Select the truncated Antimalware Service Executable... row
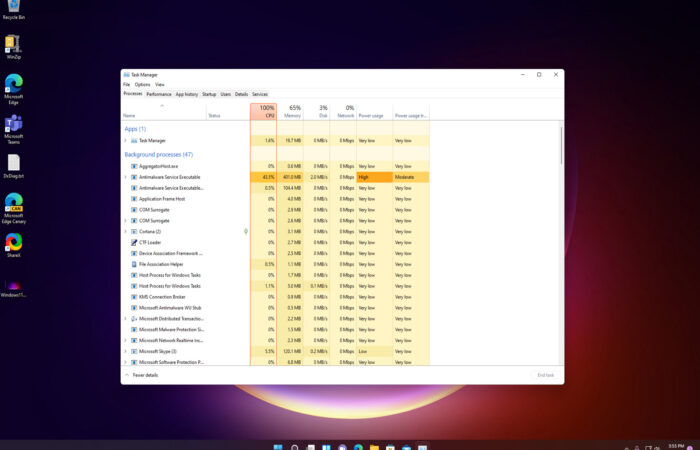The image size is (700, 450). (275, 188)
